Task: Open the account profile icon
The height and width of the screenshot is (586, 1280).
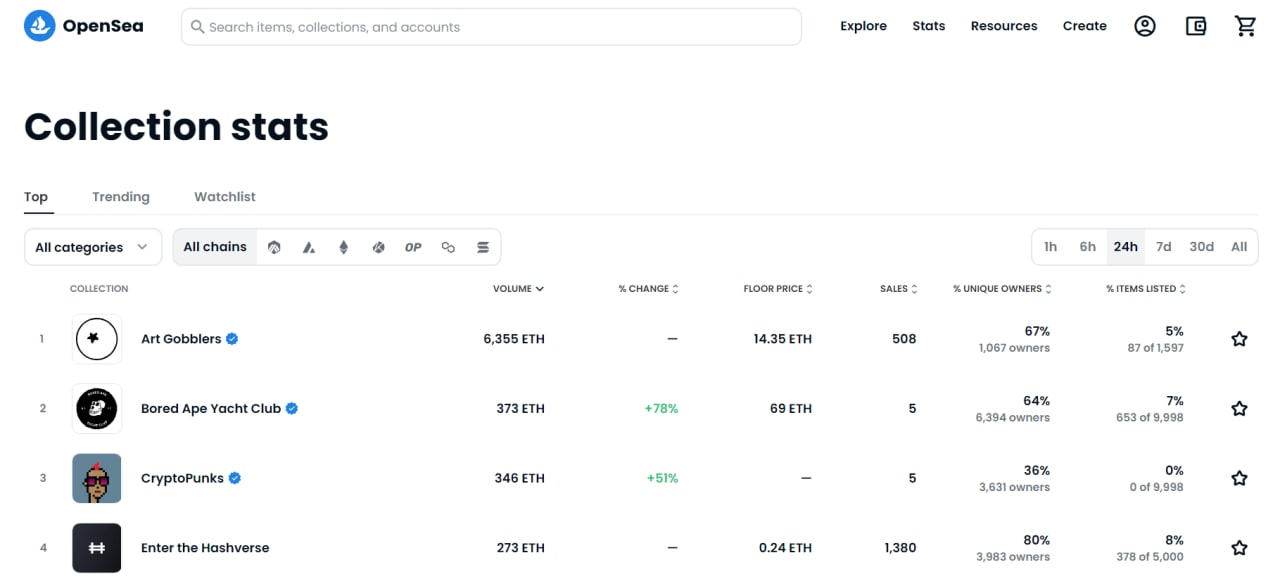Action: [1145, 26]
